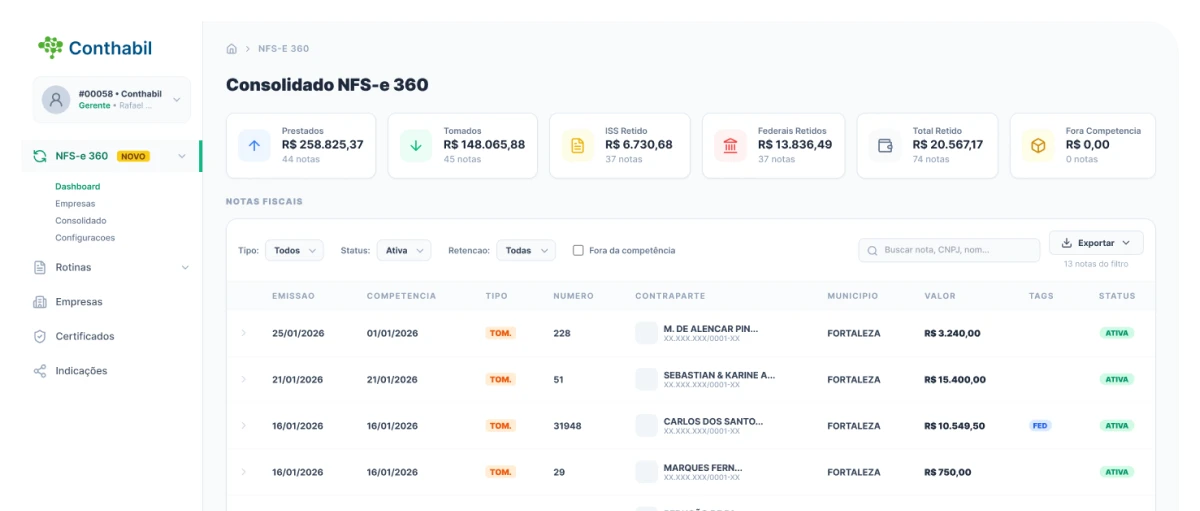The width and height of the screenshot is (1200, 511).
Task: Click the Buscar nota search field
Action: [x=950, y=250]
